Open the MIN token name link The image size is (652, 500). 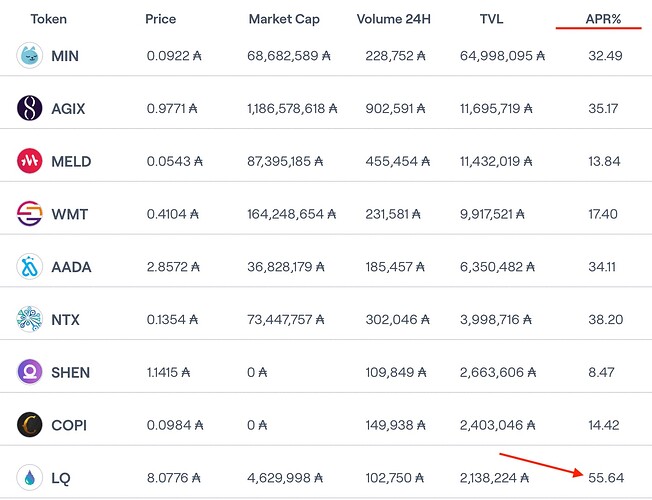[x=65, y=56]
